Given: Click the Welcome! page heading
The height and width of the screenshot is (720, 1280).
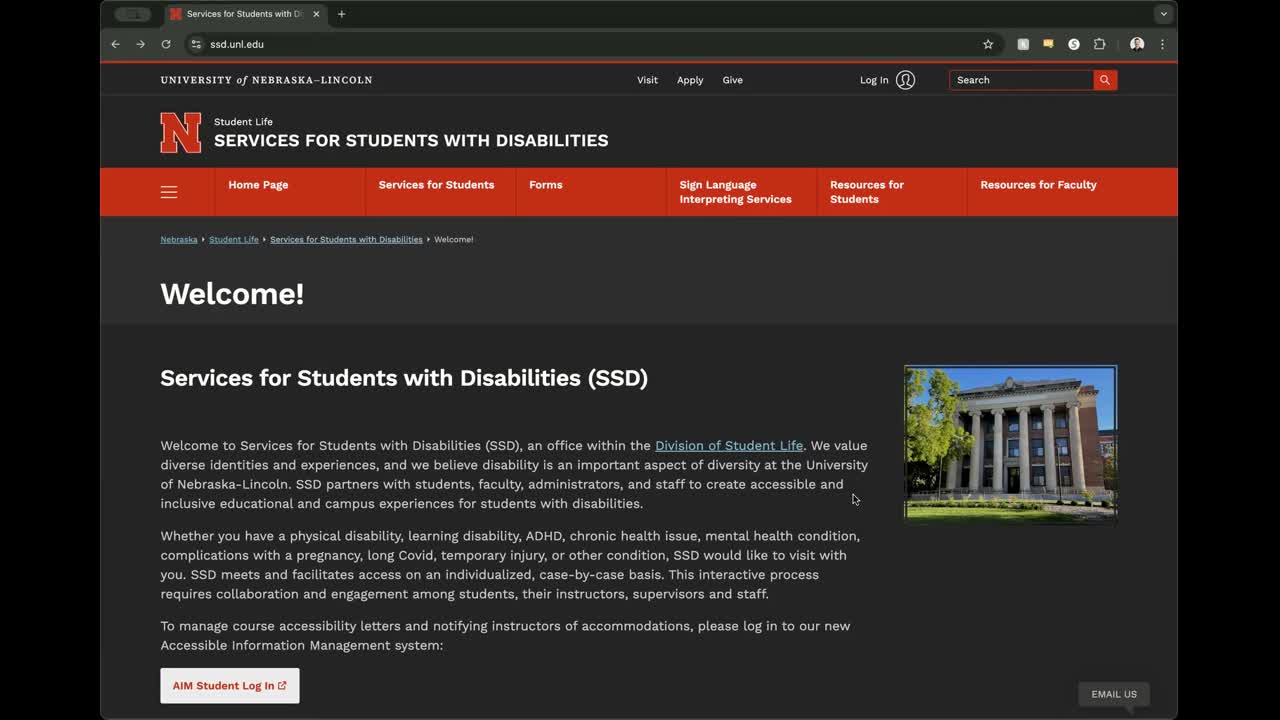Looking at the screenshot, I should (x=232, y=294).
